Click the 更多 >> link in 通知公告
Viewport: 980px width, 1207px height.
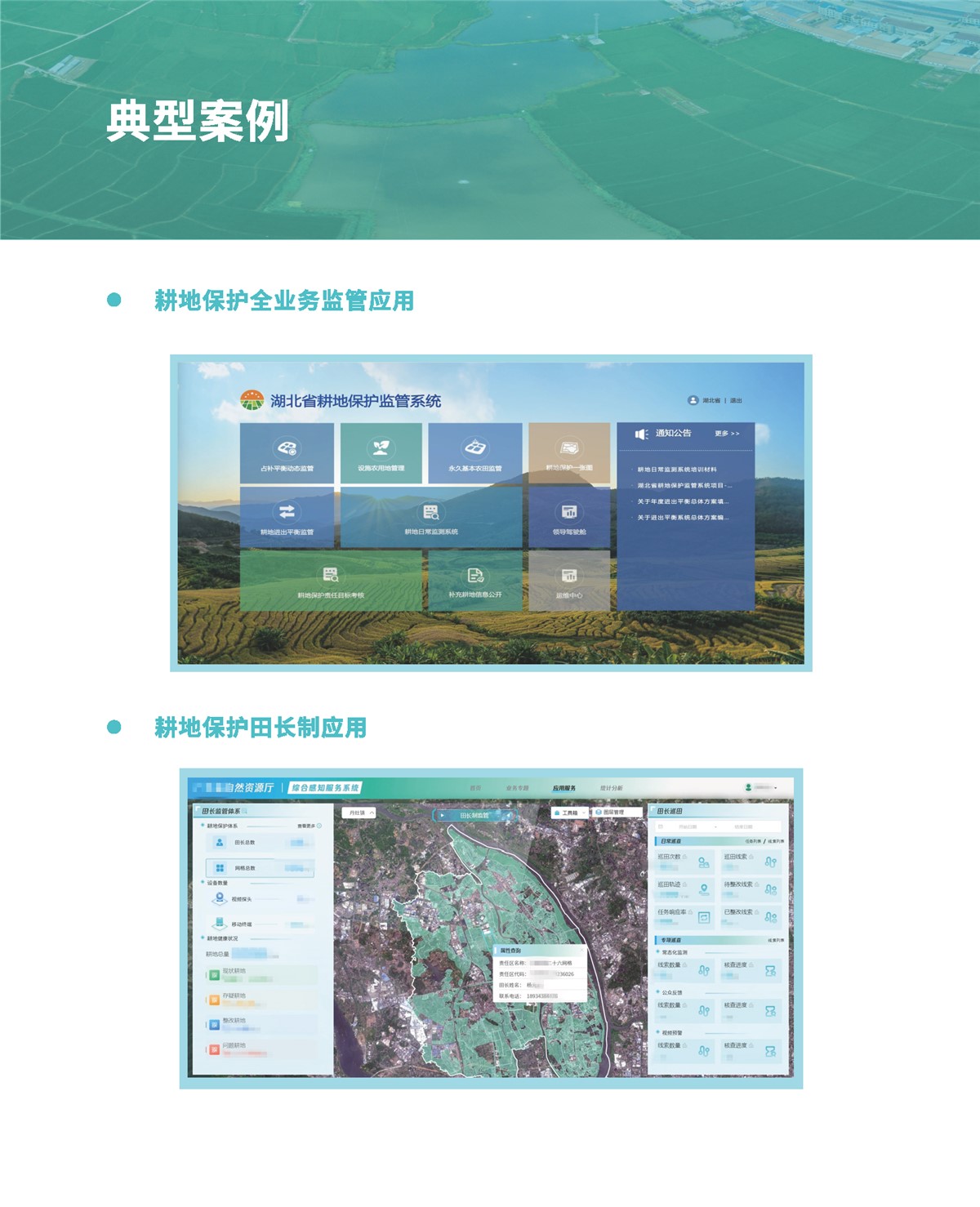coord(726,434)
